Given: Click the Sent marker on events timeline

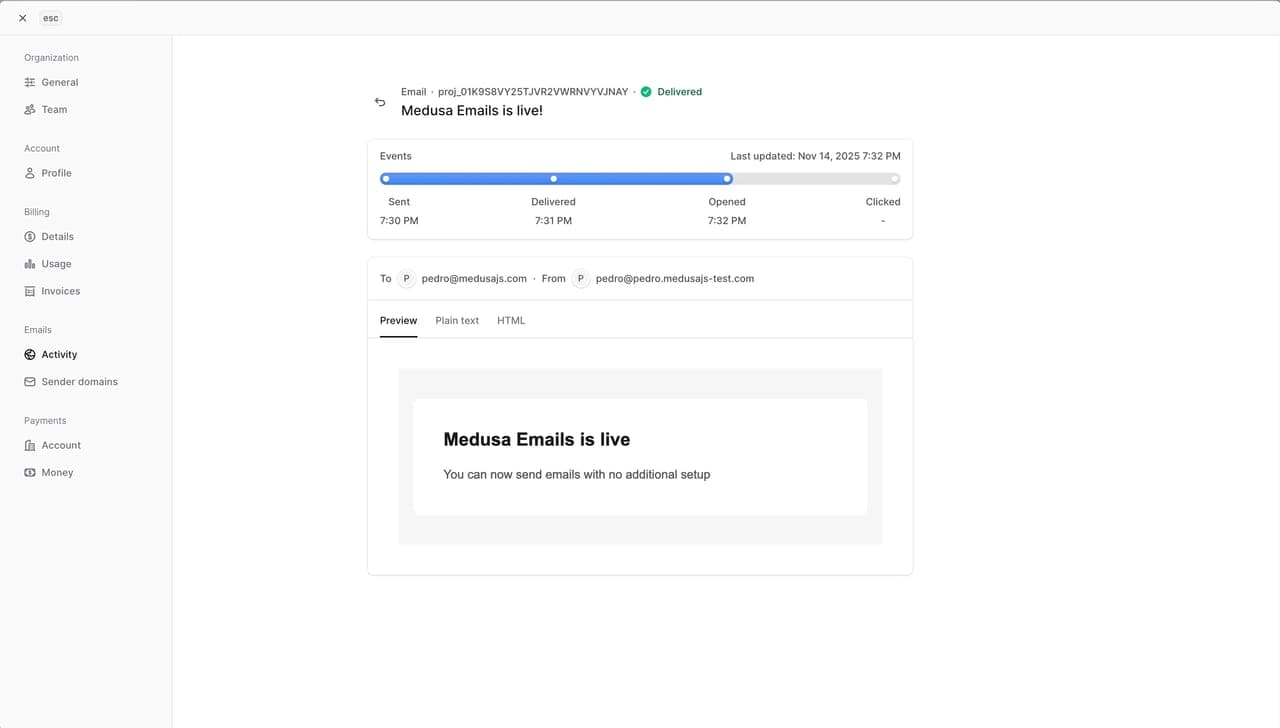Looking at the screenshot, I should point(386,179).
